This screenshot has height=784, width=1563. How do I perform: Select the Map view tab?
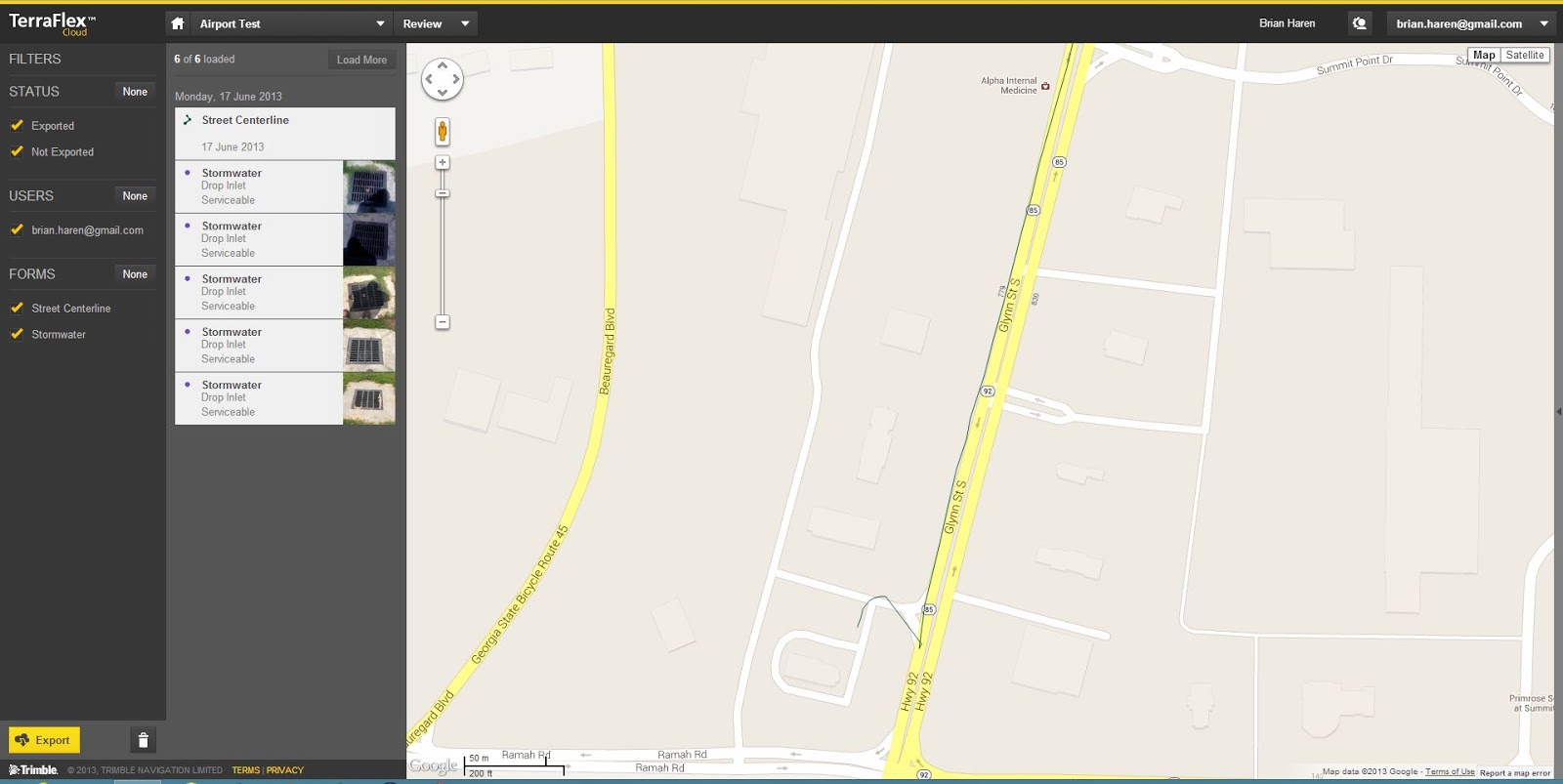coord(1483,55)
